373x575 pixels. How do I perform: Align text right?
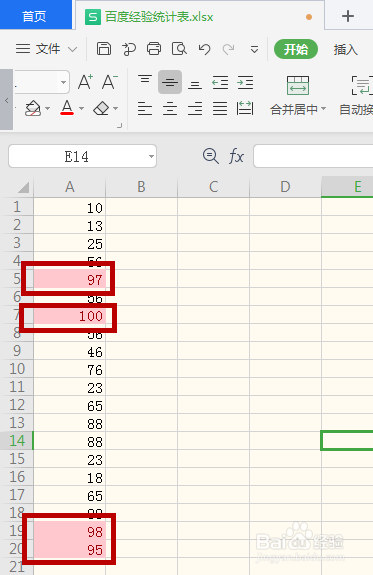point(195,109)
